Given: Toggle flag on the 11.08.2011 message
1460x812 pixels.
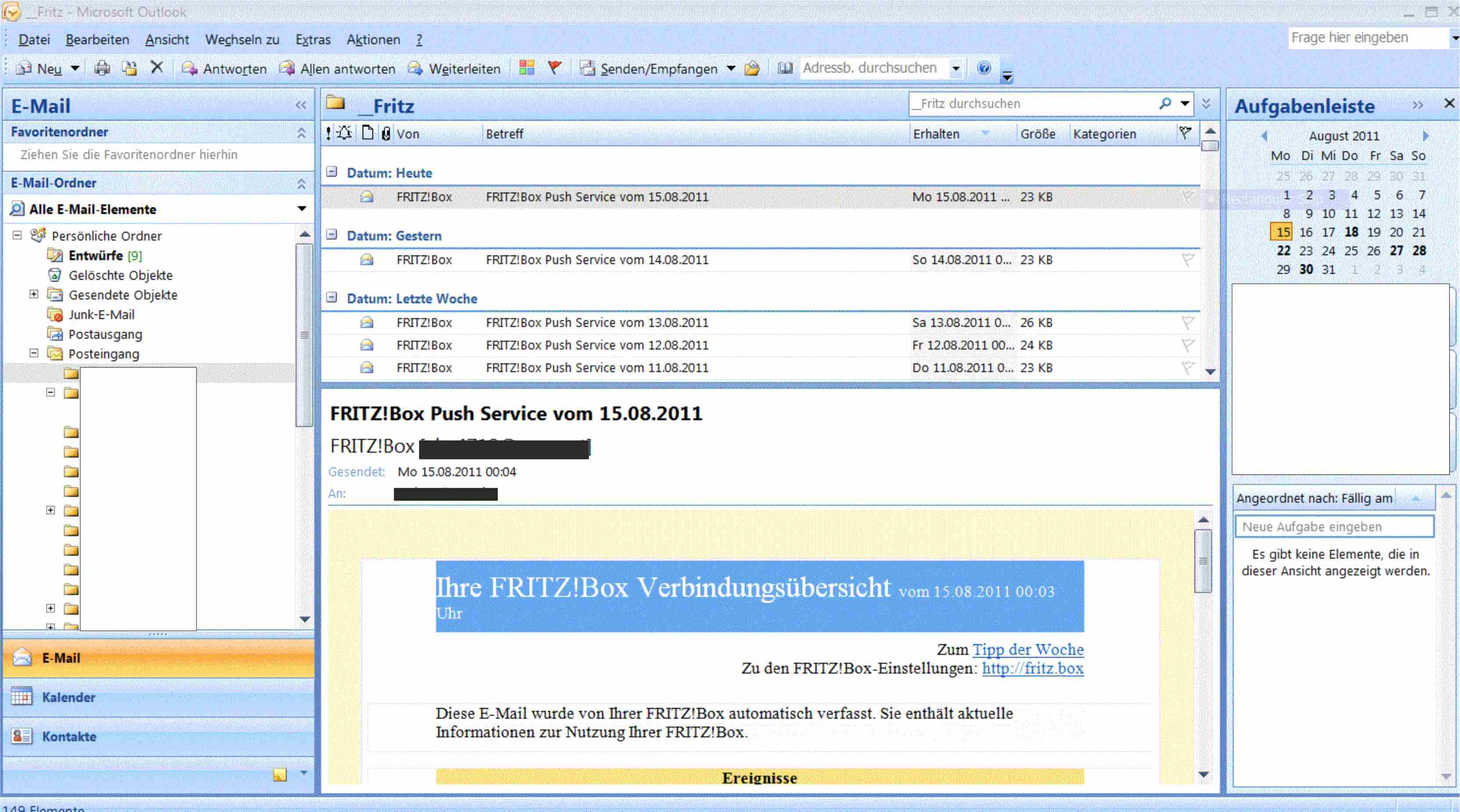Looking at the screenshot, I should (x=1187, y=368).
